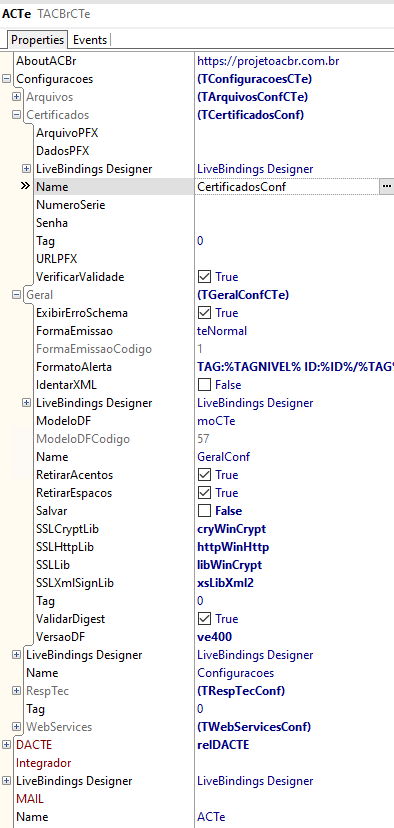Image resolution: width=394 pixels, height=828 pixels.
Task: Click the GeralConf name value
Action: [223, 457]
